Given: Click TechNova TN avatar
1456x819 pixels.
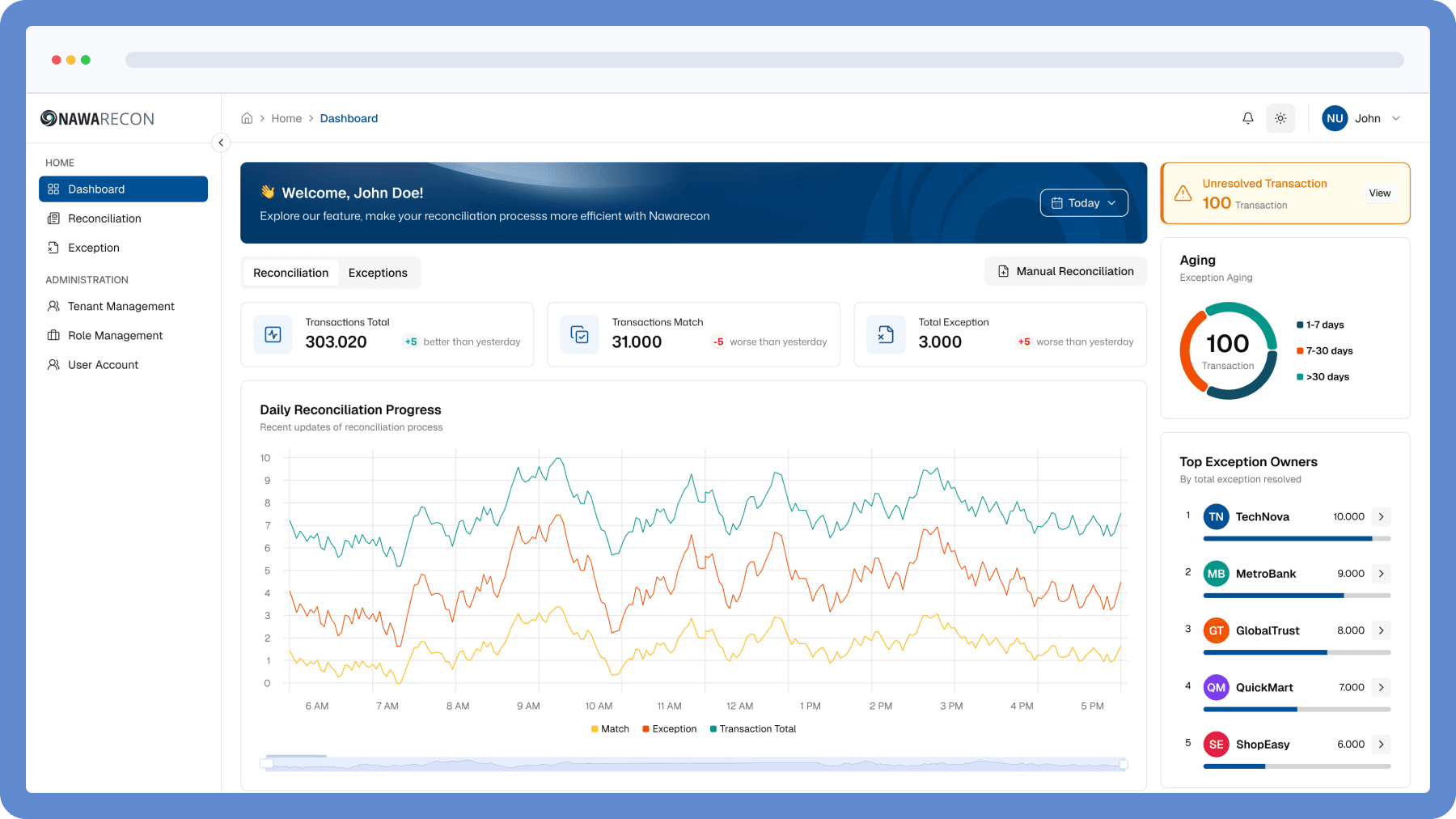Looking at the screenshot, I should coord(1216,516).
